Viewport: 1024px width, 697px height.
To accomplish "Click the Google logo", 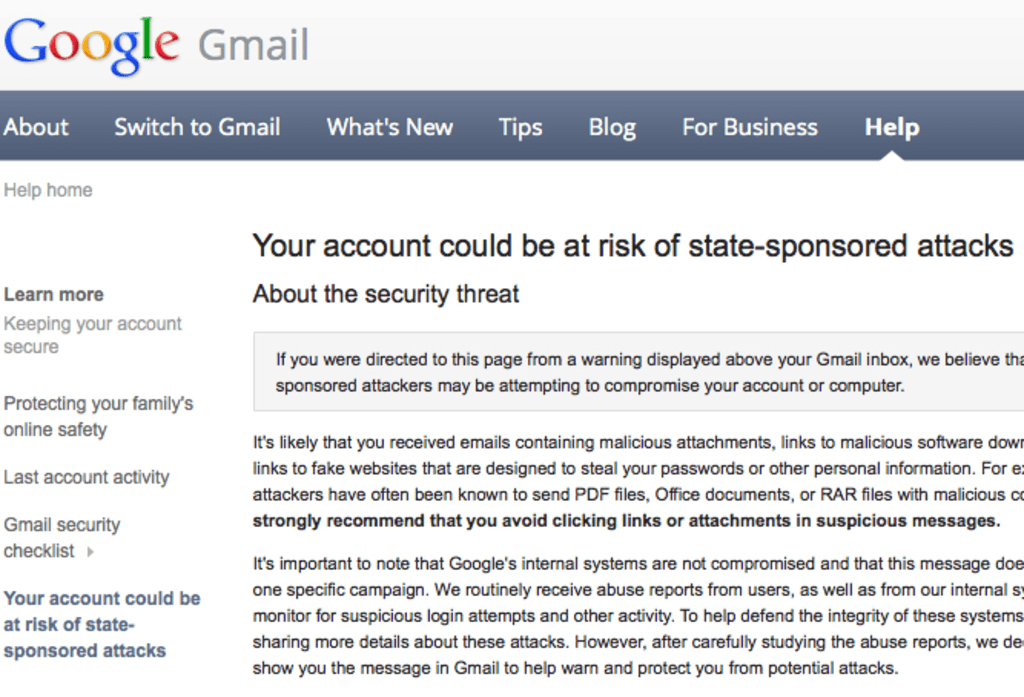I will (92, 45).
